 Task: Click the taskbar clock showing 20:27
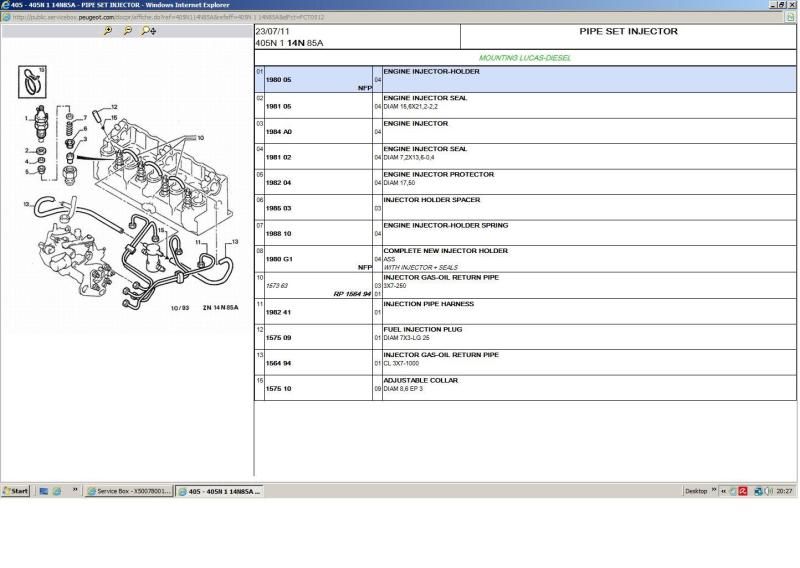pyautogui.click(x=784, y=491)
